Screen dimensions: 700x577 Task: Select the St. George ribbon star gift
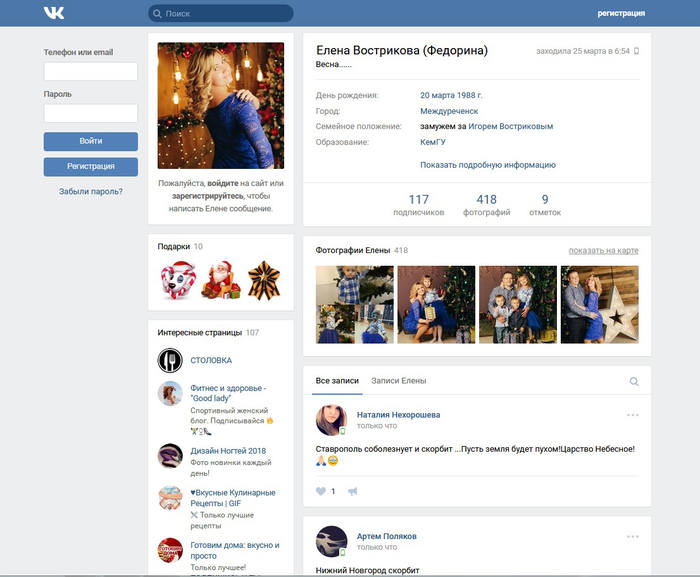click(264, 280)
